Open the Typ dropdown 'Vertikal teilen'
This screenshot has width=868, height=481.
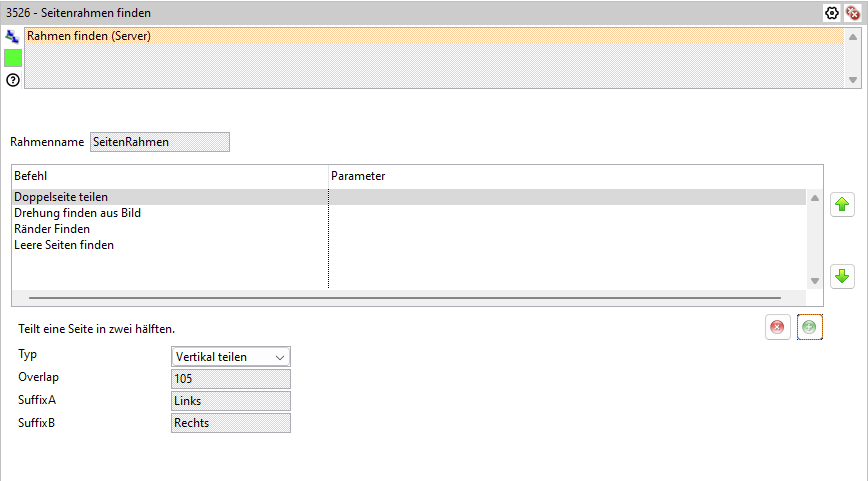[231, 357]
